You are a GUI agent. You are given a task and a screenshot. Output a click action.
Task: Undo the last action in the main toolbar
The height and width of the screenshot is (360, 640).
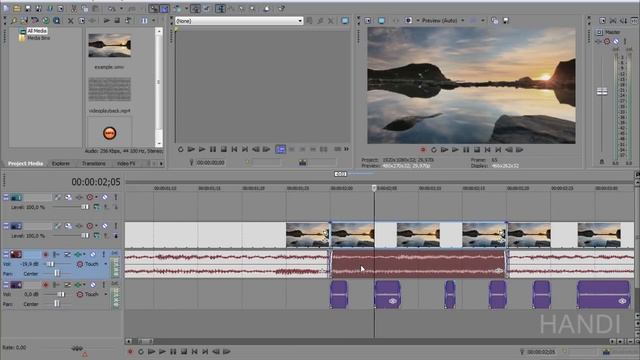[x=112, y=8]
